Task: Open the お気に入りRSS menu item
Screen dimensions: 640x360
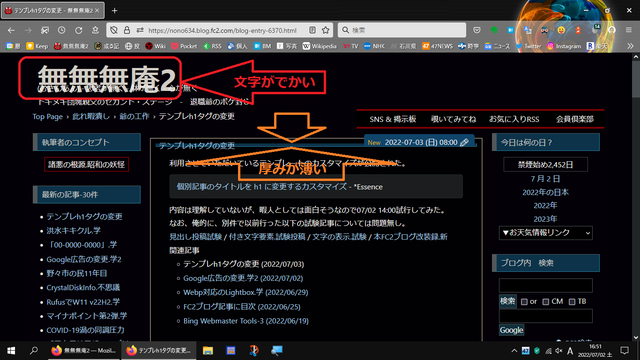Action: click(x=514, y=119)
